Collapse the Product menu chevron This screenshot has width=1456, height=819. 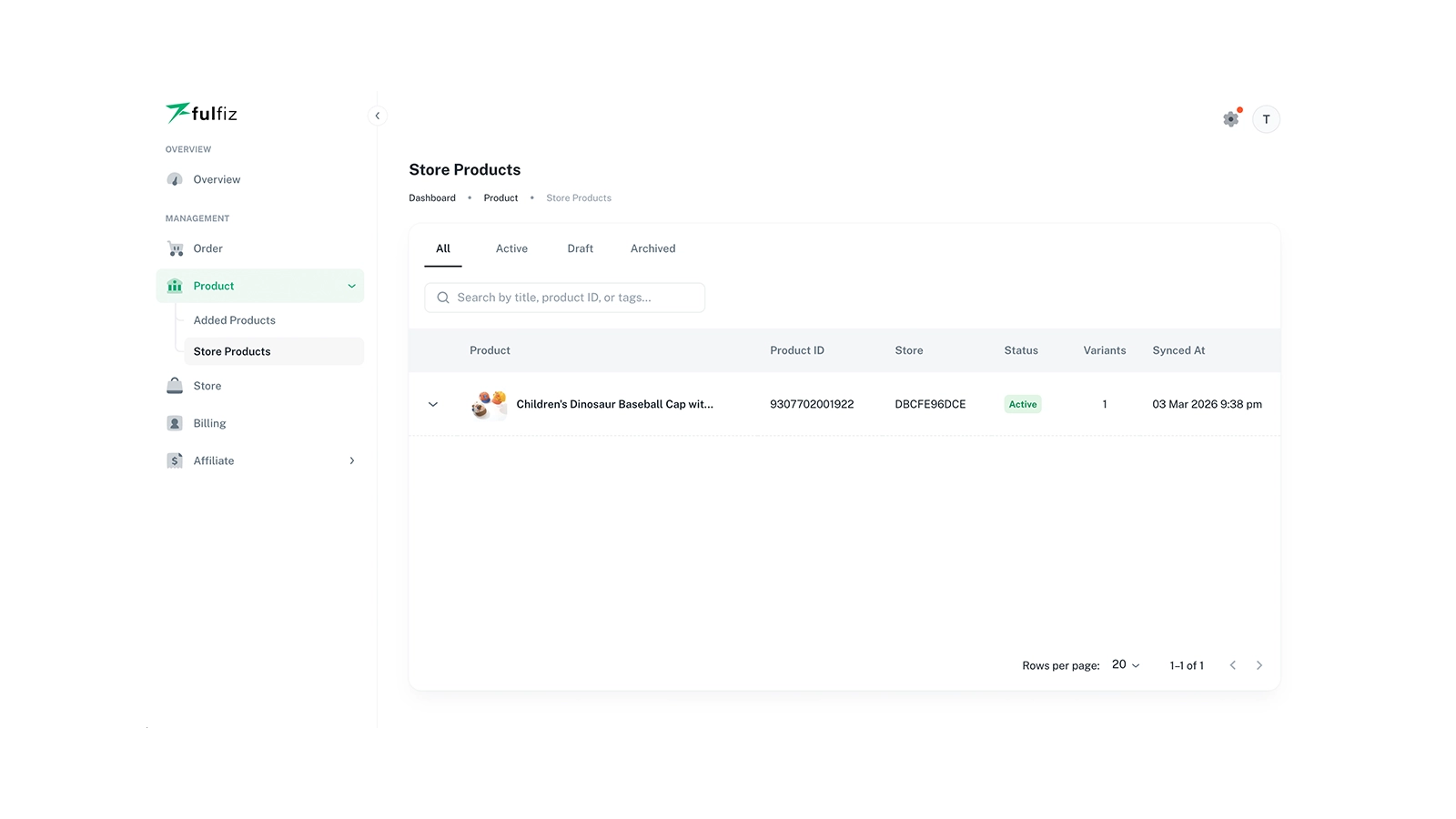pos(352,286)
